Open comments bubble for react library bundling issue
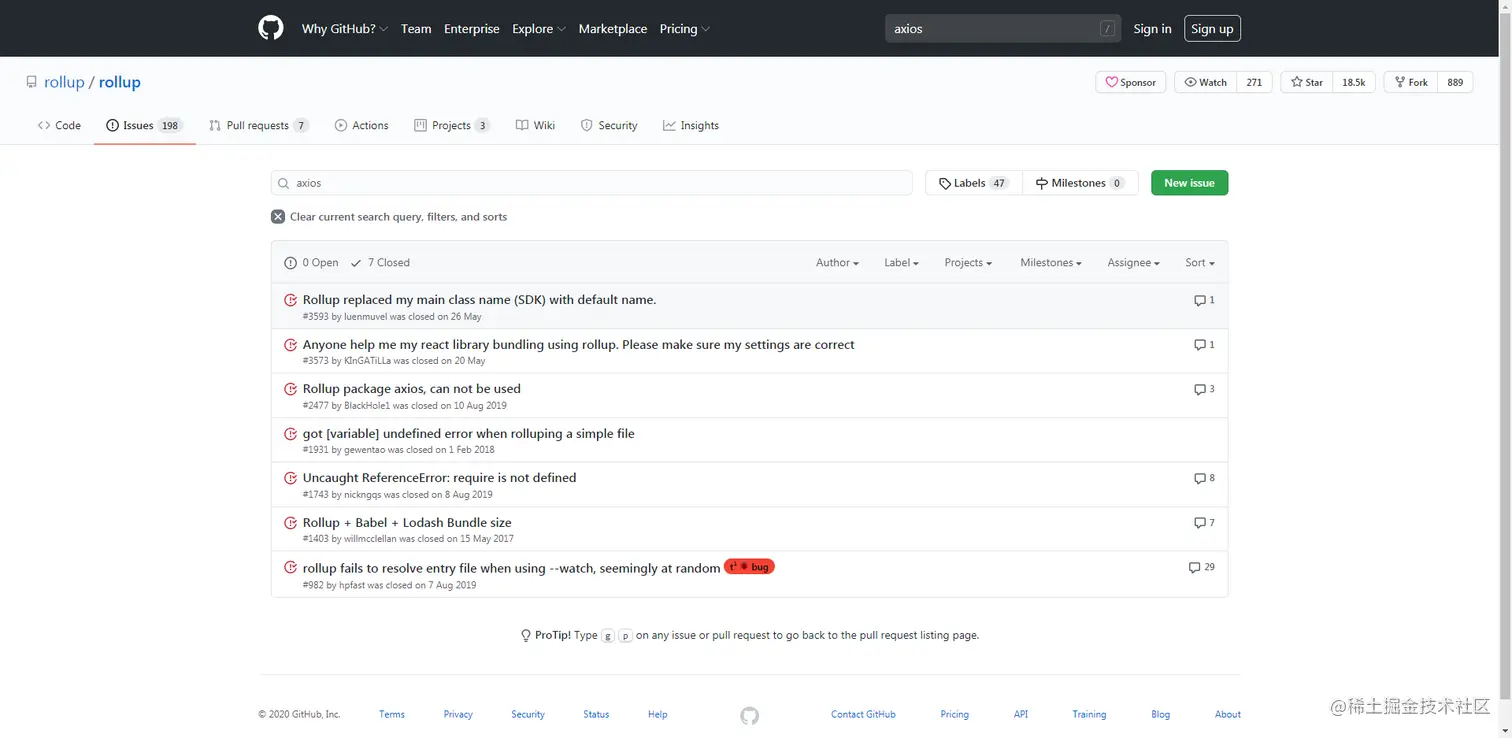The height and width of the screenshot is (738, 1512). pyautogui.click(x=1204, y=344)
